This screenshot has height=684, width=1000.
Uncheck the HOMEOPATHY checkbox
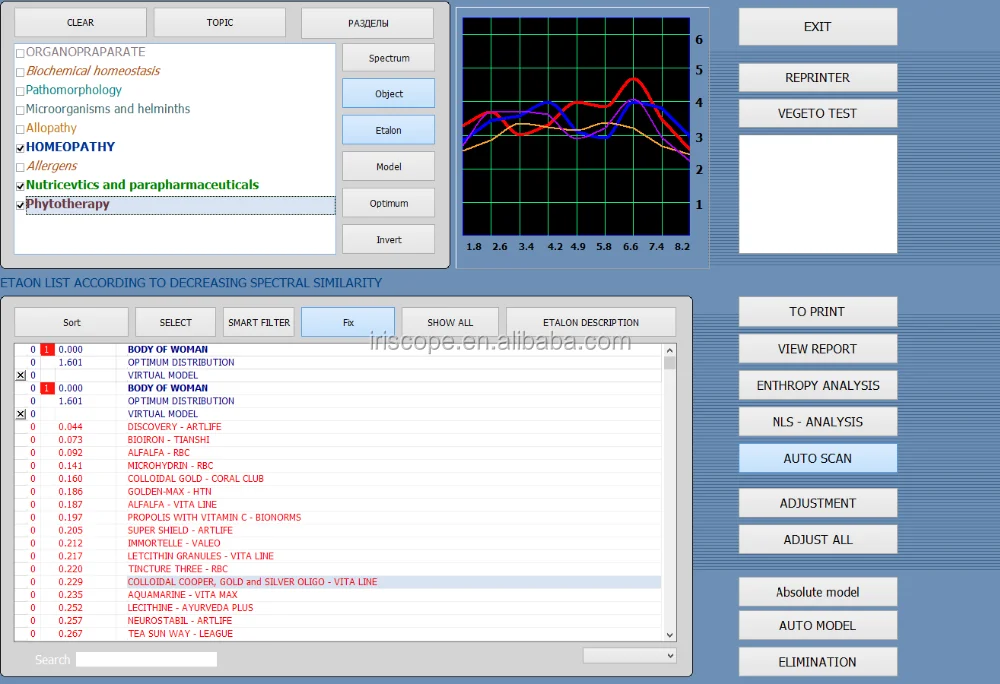(21, 148)
